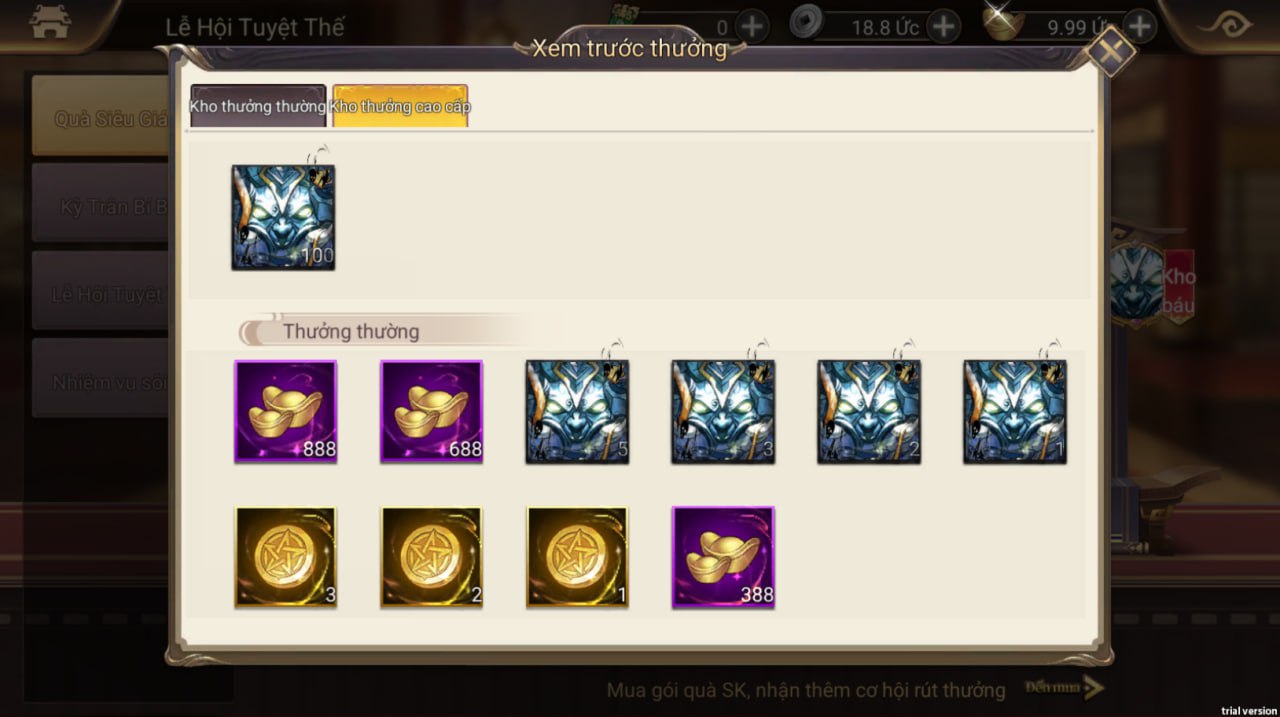Select the 888 gold ingot reward

(x=286, y=412)
